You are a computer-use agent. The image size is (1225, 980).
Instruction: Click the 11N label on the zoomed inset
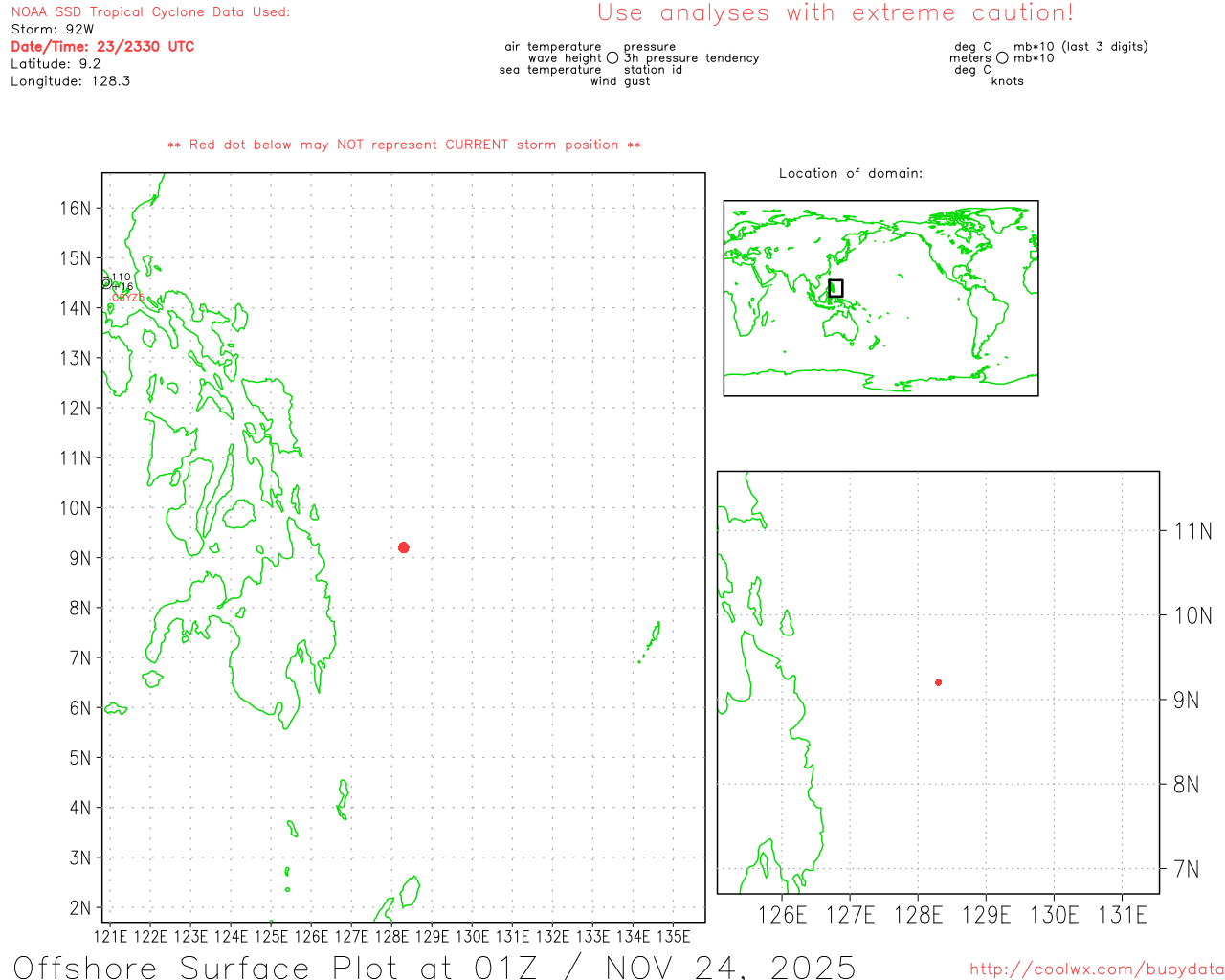[1192, 531]
